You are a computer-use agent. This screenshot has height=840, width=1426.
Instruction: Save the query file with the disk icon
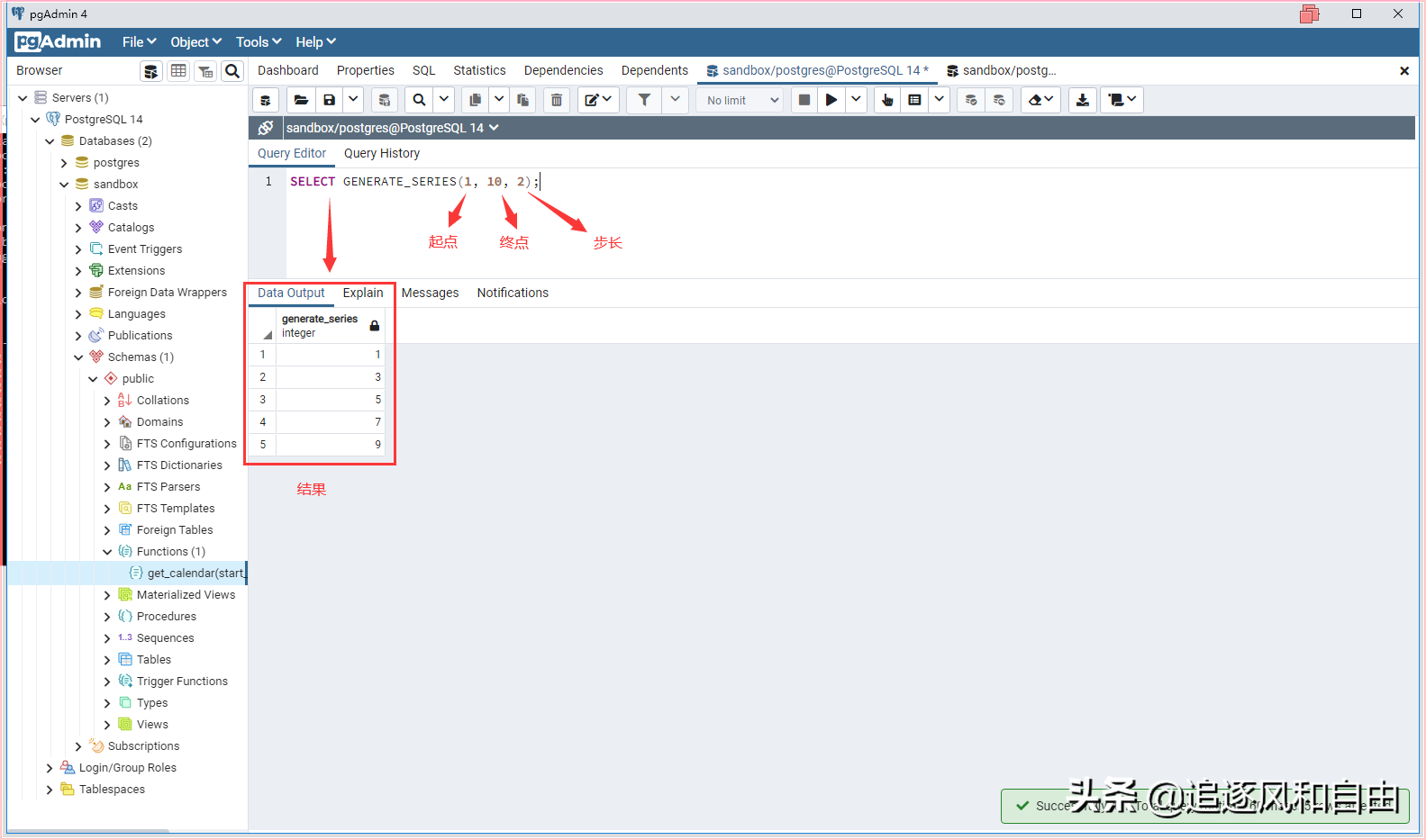(x=330, y=100)
